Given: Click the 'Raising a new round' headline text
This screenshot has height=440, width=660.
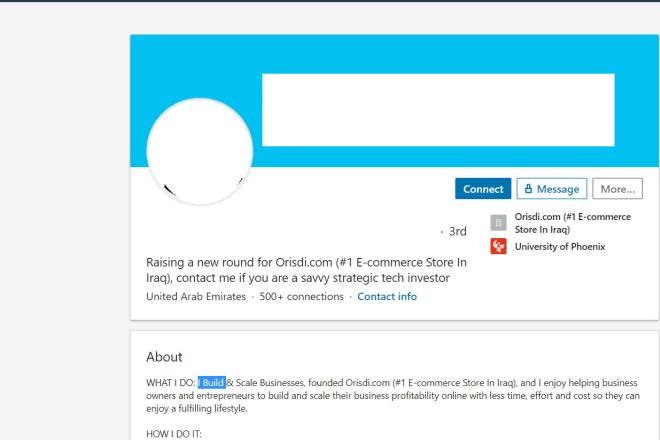Looking at the screenshot, I should [x=306, y=270].
